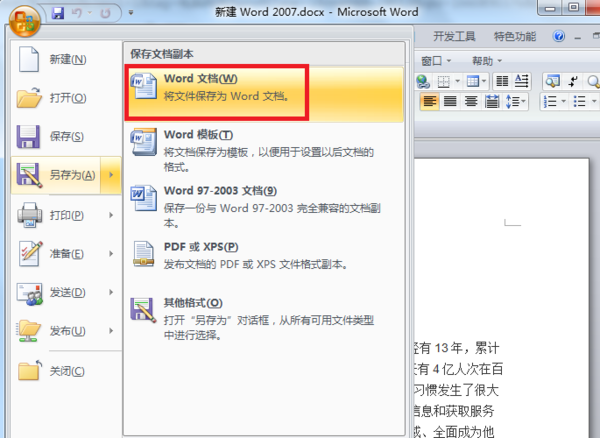Viewport: 600px width, 438px height.
Task: Click document text line ending '13 年，累计'
Action: pos(457,348)
